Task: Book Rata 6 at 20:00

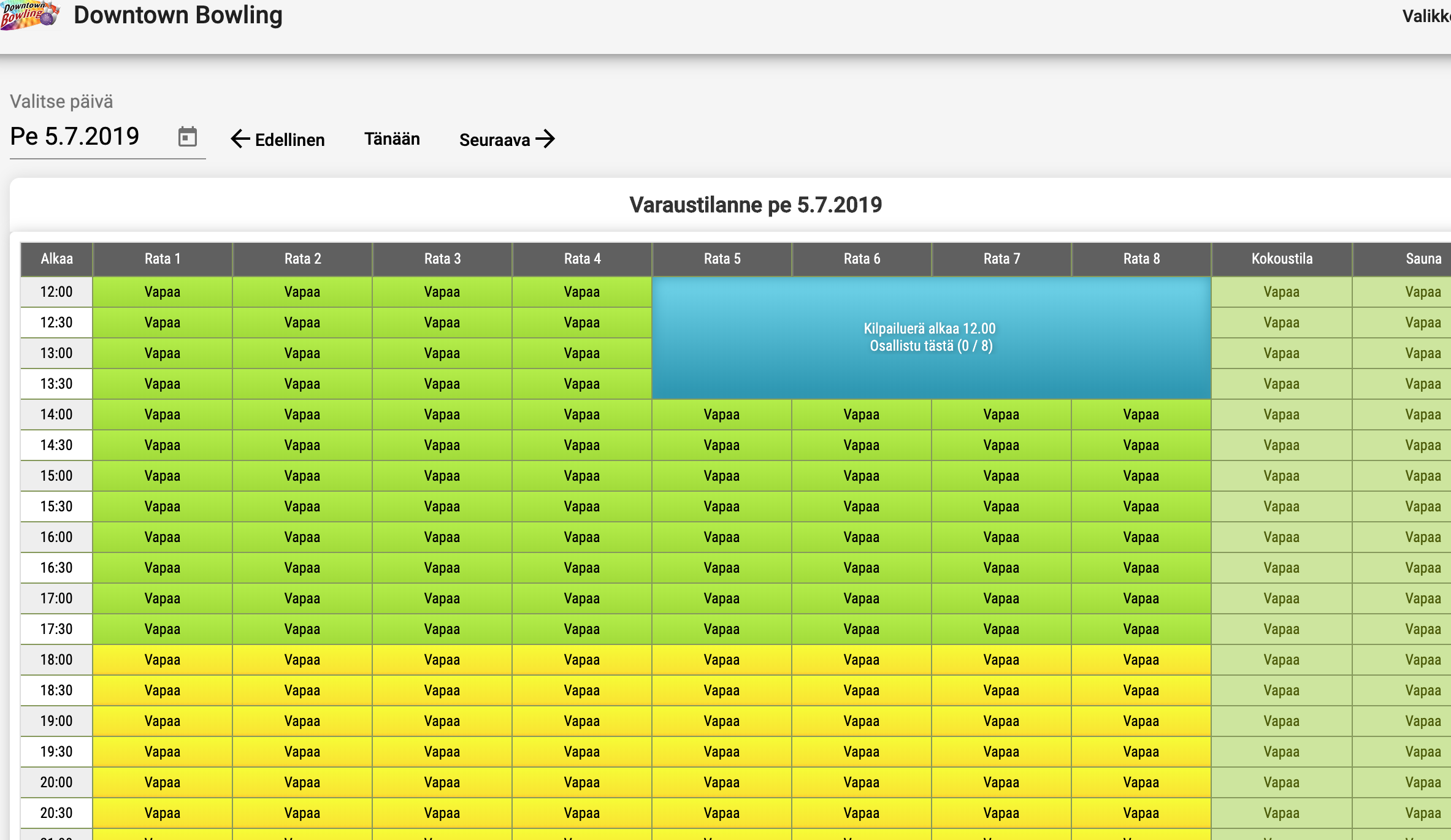Action: click(862, 782)
